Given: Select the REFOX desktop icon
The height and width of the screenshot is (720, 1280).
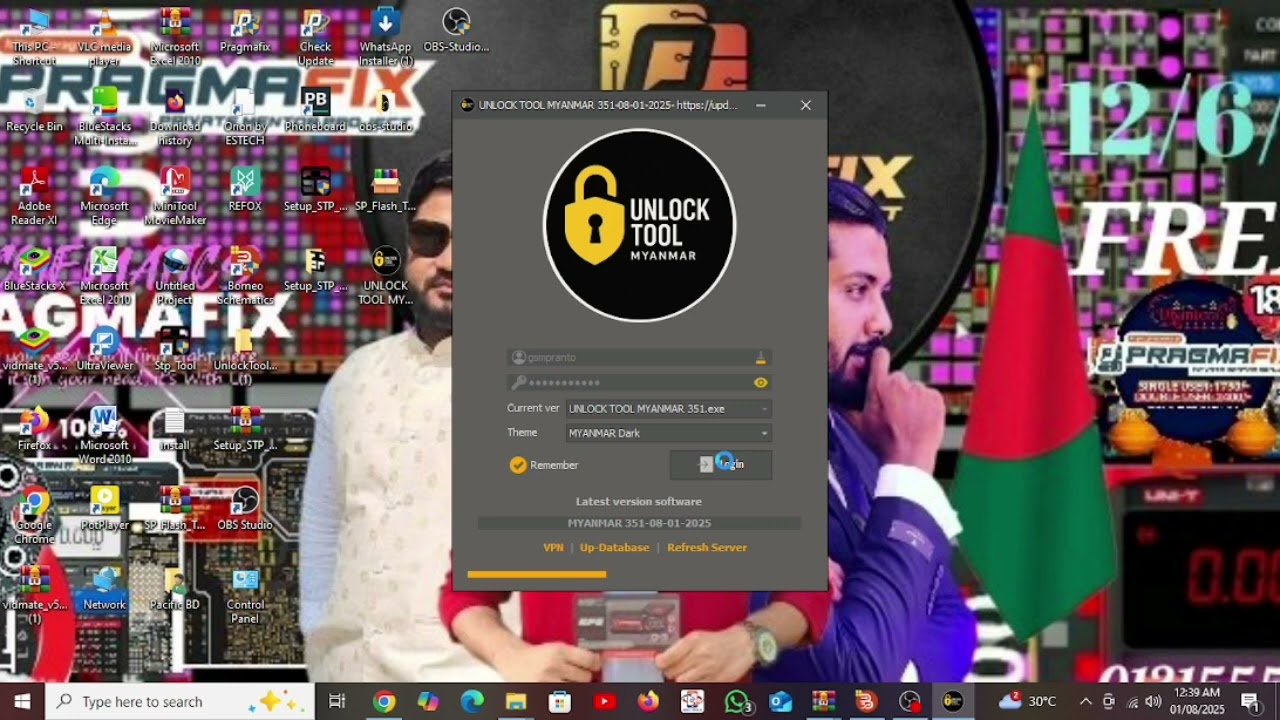Looking at the screenshot, I should [245, 189].
